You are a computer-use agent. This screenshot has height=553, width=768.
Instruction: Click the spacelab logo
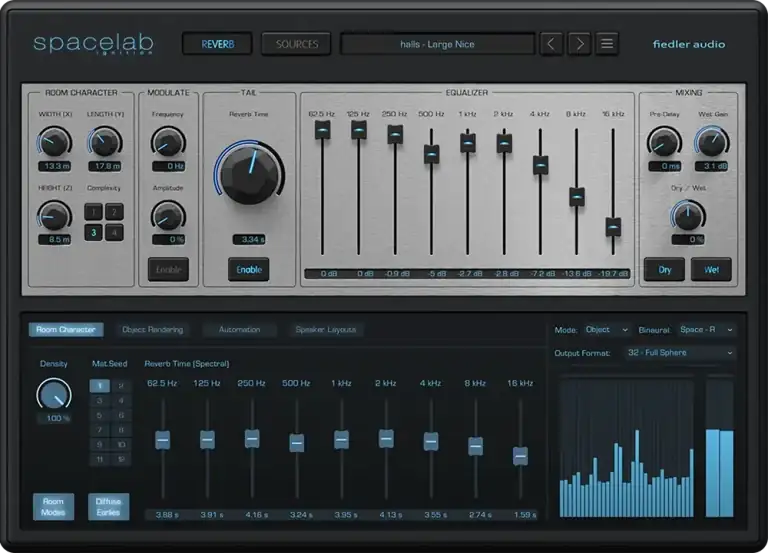pos(93,44)
